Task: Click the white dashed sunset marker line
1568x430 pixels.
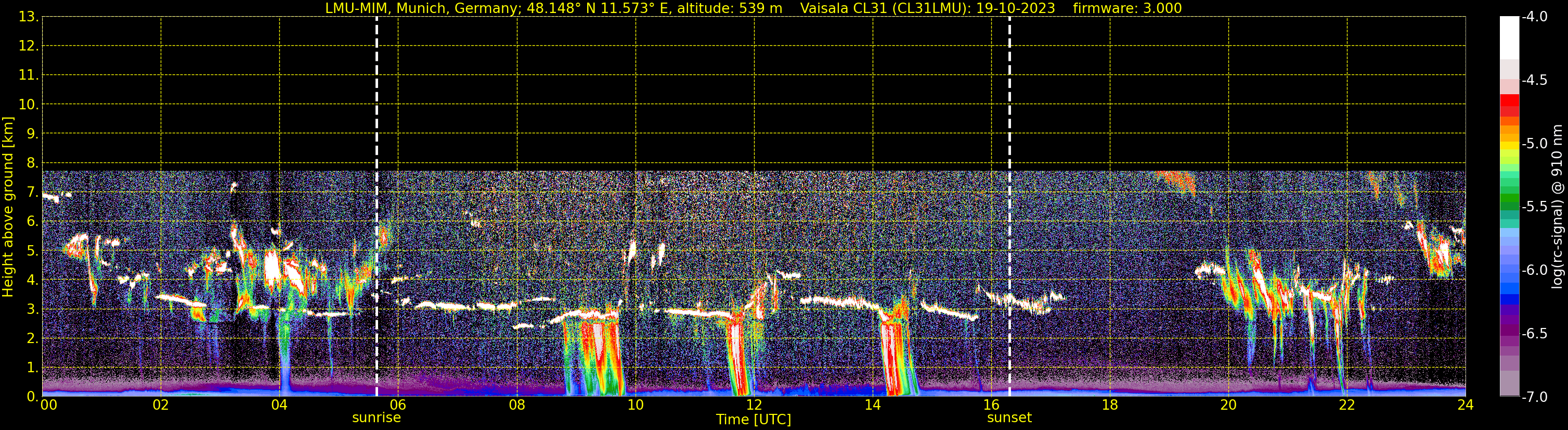Action: pos(1010,207)
